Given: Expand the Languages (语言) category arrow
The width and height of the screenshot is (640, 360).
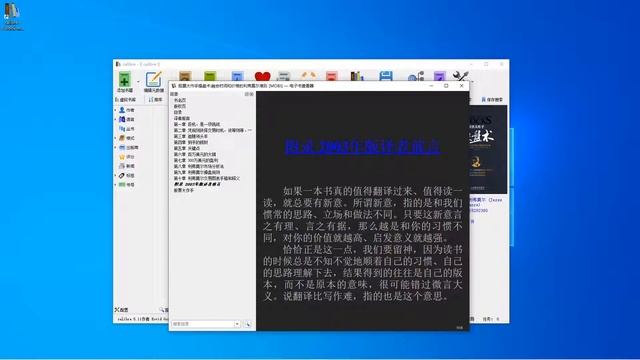Looking at the screenshot, I should 116,120.
